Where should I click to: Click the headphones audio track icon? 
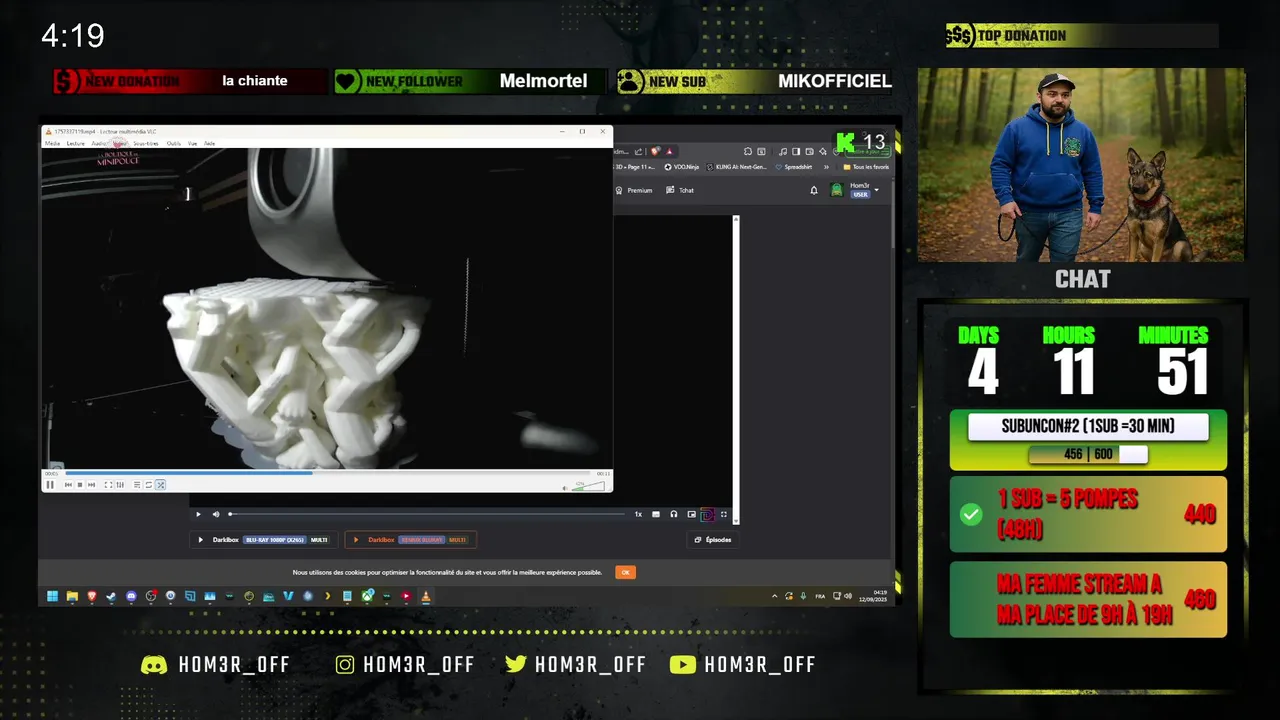click(x=674, y=514)
